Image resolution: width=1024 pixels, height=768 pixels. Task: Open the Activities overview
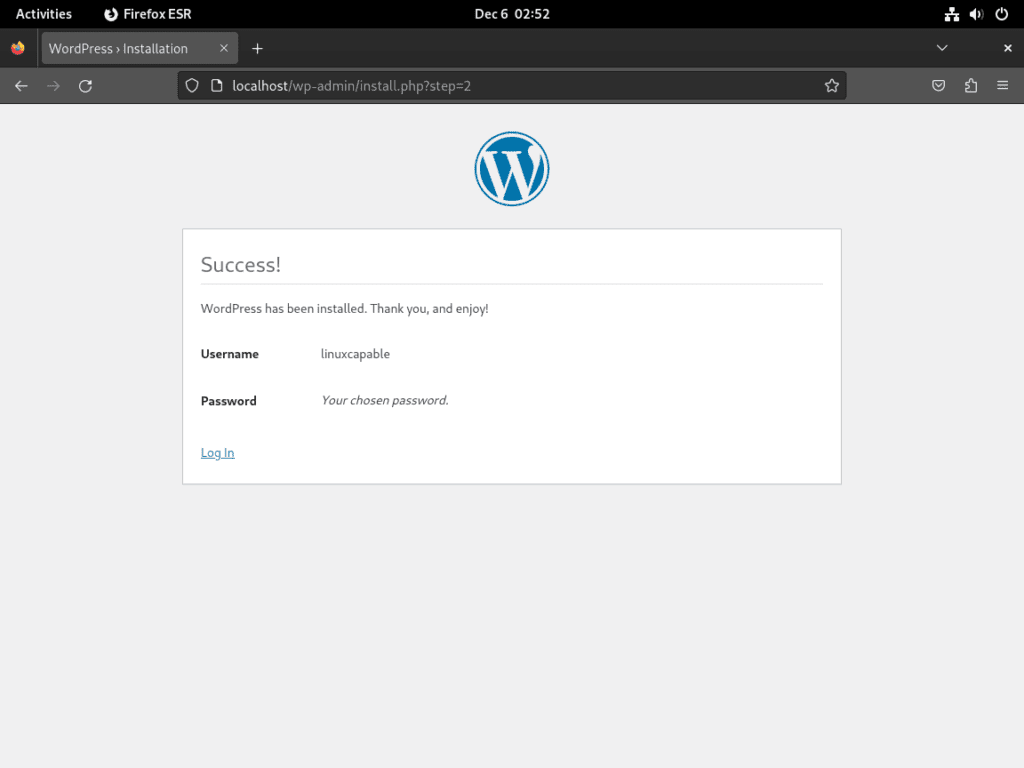point(43,13)
